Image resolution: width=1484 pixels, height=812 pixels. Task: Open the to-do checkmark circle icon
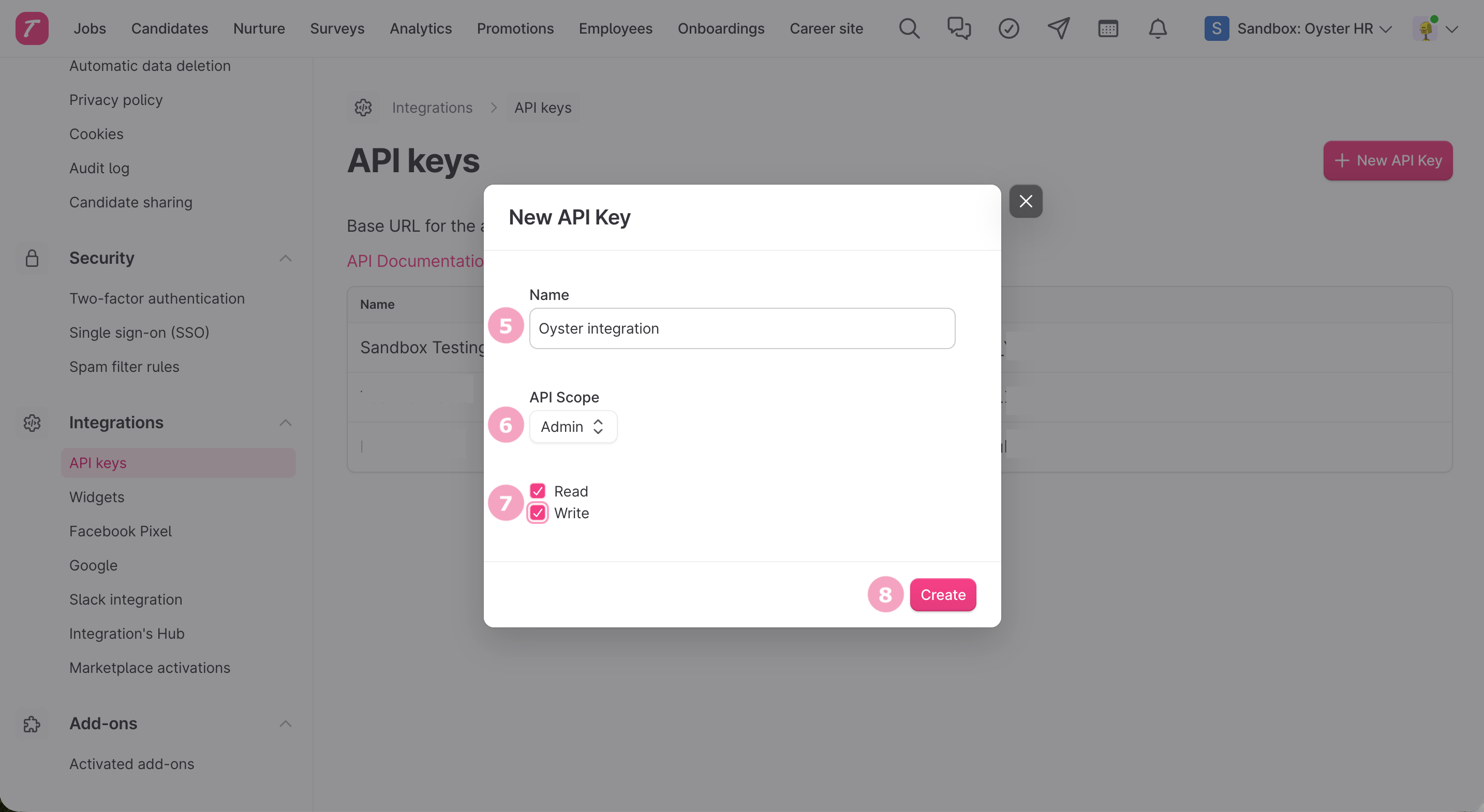(x=1008, y=28)
